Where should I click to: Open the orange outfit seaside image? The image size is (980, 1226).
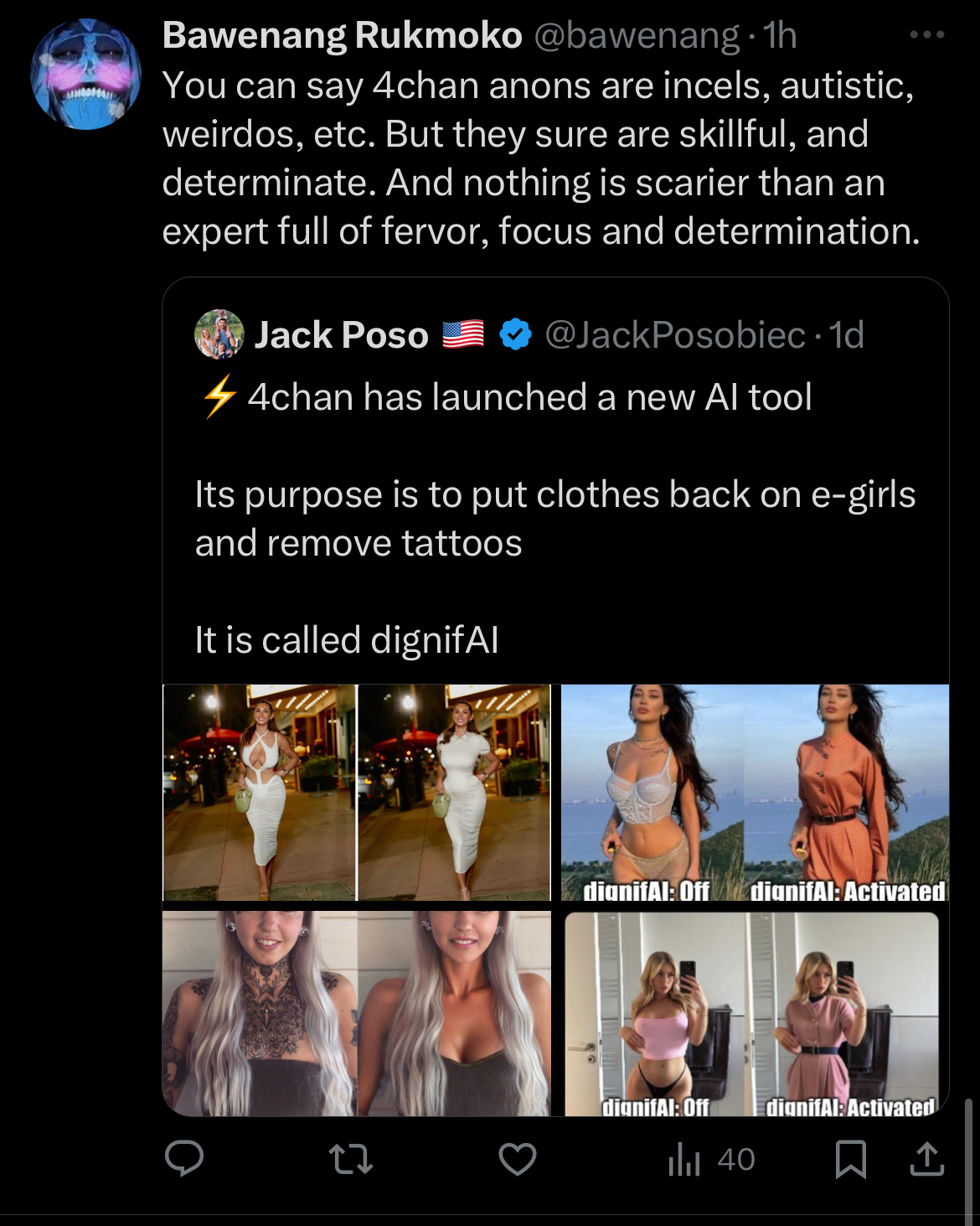coord(755,793)
